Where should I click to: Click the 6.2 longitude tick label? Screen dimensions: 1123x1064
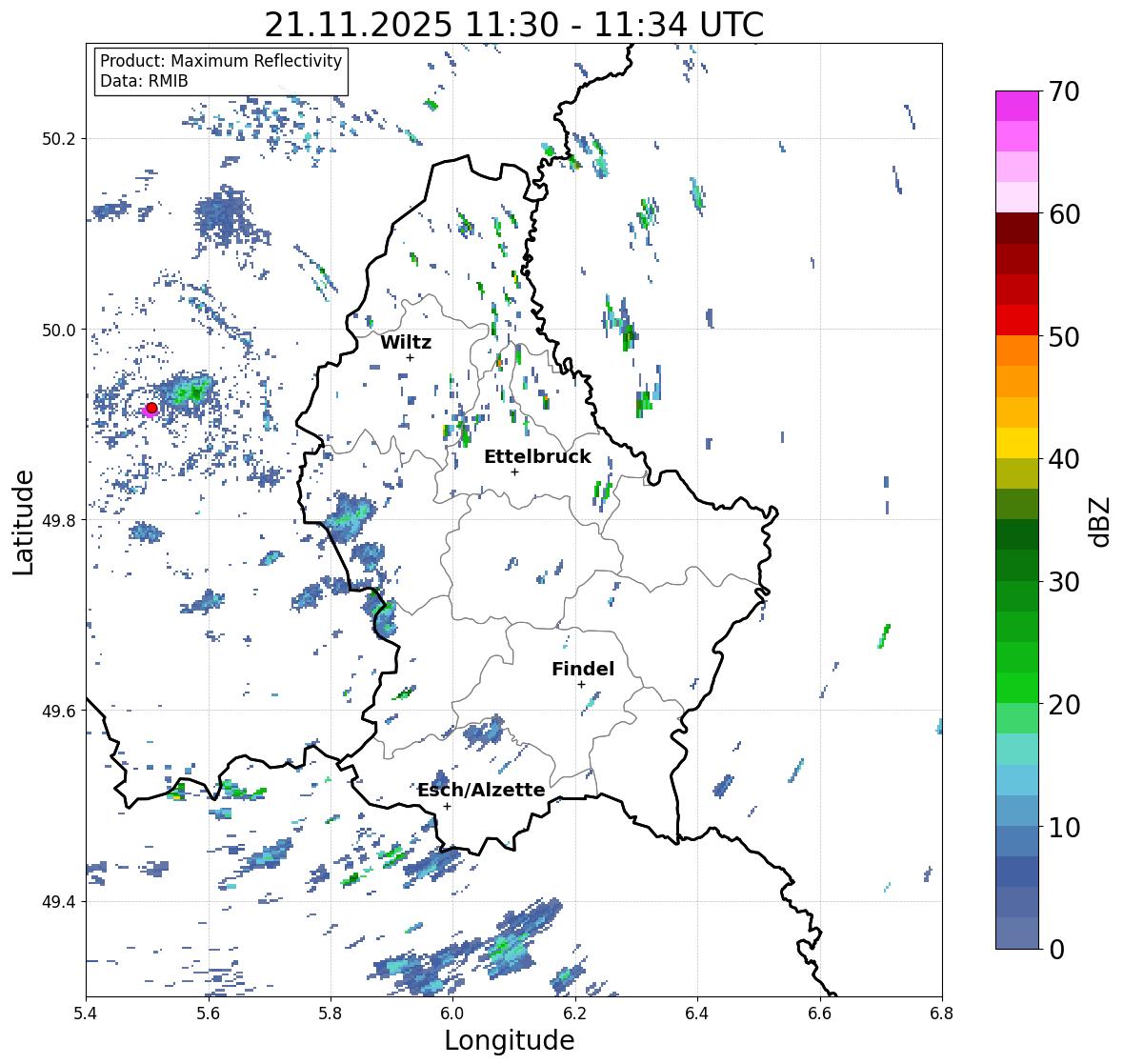[x=575, y=1014]
